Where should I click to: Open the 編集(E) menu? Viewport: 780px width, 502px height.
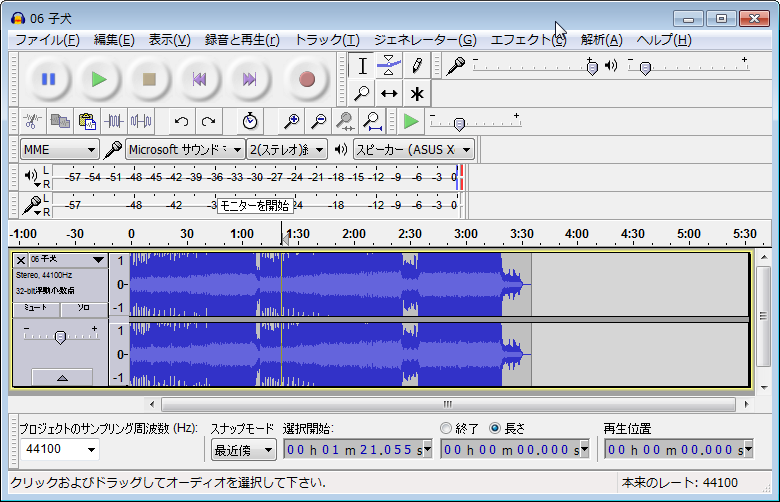pyautogui.click(x=114, y=40)
